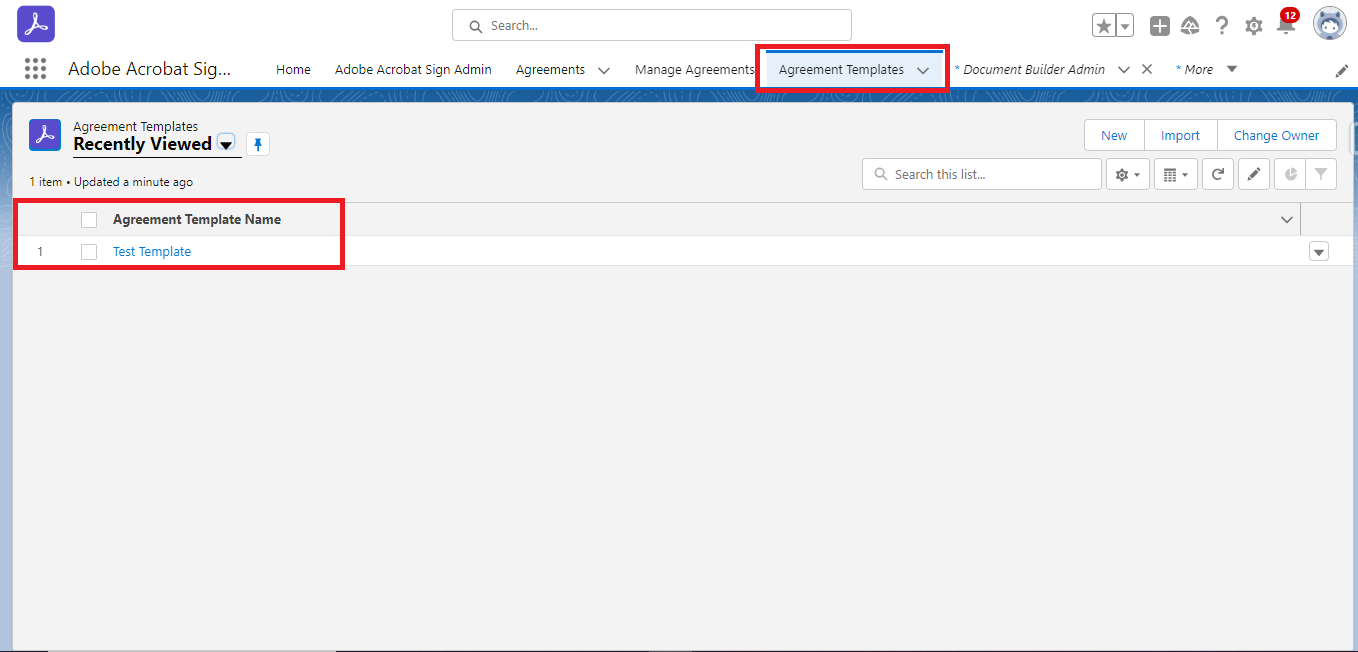Open the Test Template row actions menu
Image resolution: width=1358 pixels, height=652 pixels.
(x=1319, y=252)
